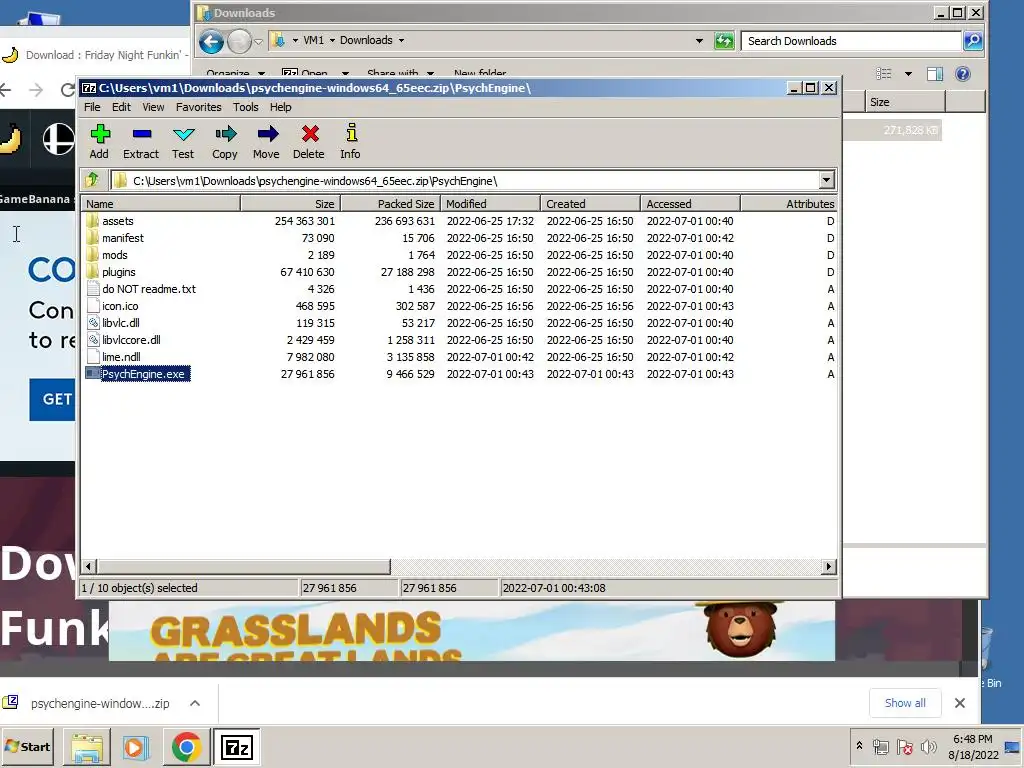1024x768 pixels.
Task: Open the Tools menu in 7-Zip
Action: coord(246,107)
